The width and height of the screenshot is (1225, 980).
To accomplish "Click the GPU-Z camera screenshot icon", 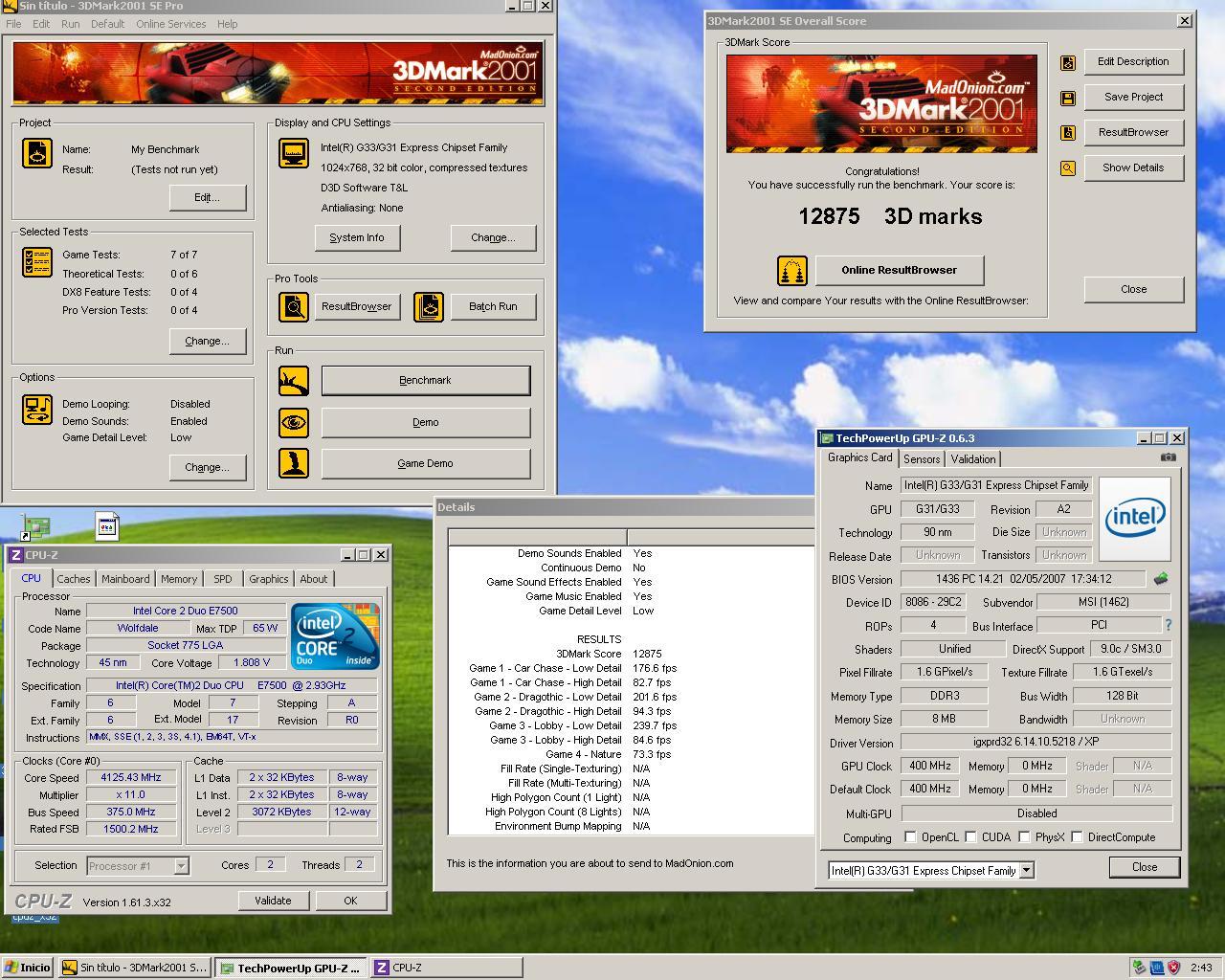I will pyautogui.click(x=1168, y=457).
